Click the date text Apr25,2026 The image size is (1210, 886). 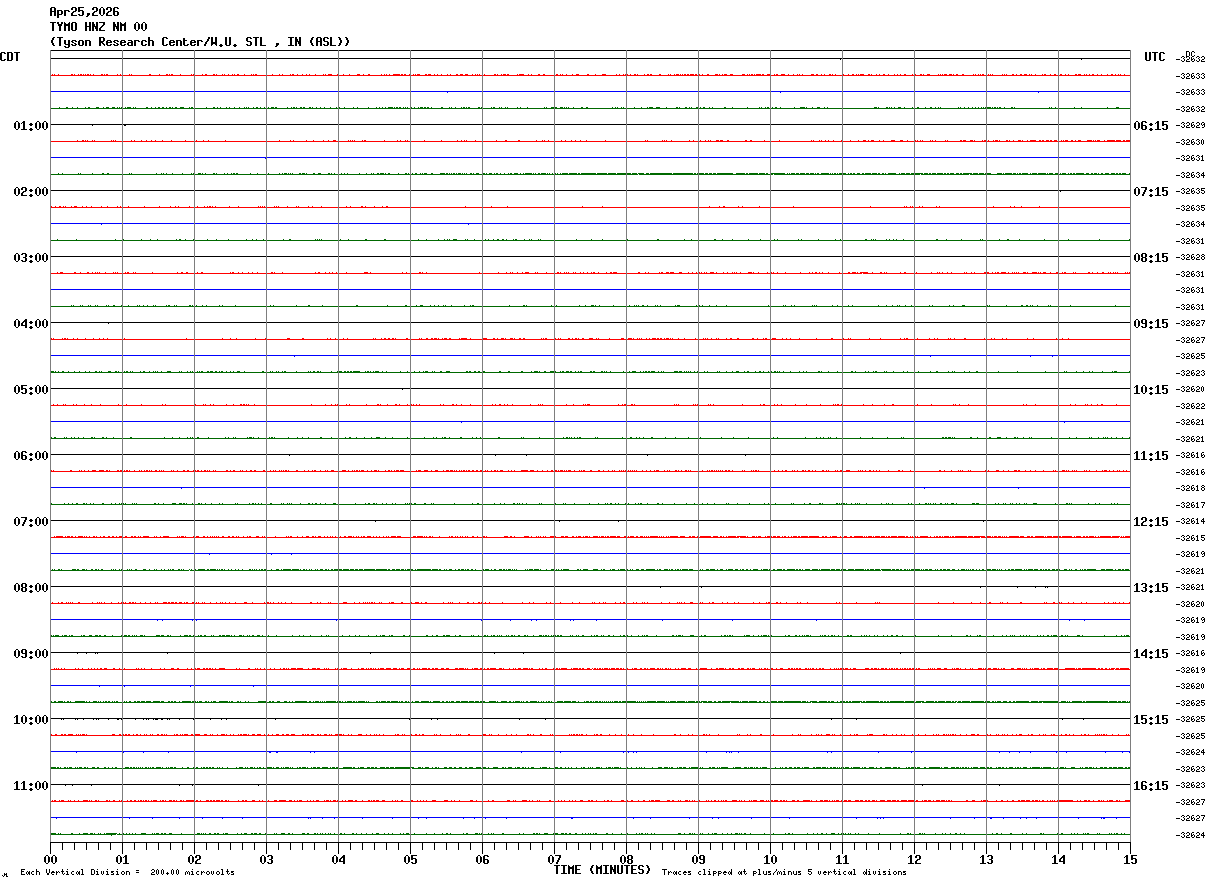pyautogui.click(x=84, y=12)
